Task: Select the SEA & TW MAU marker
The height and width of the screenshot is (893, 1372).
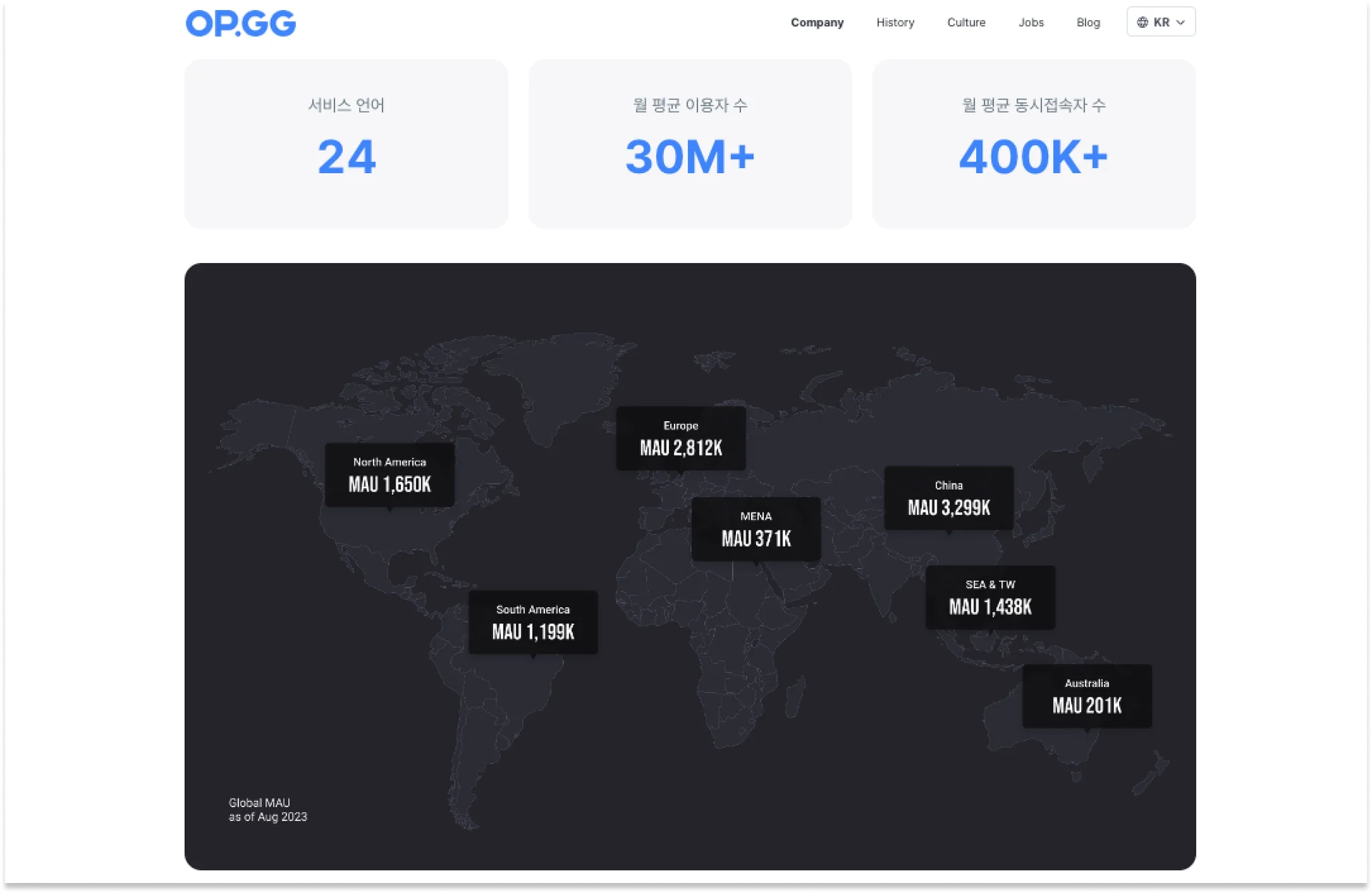Action: click(990, 597)
